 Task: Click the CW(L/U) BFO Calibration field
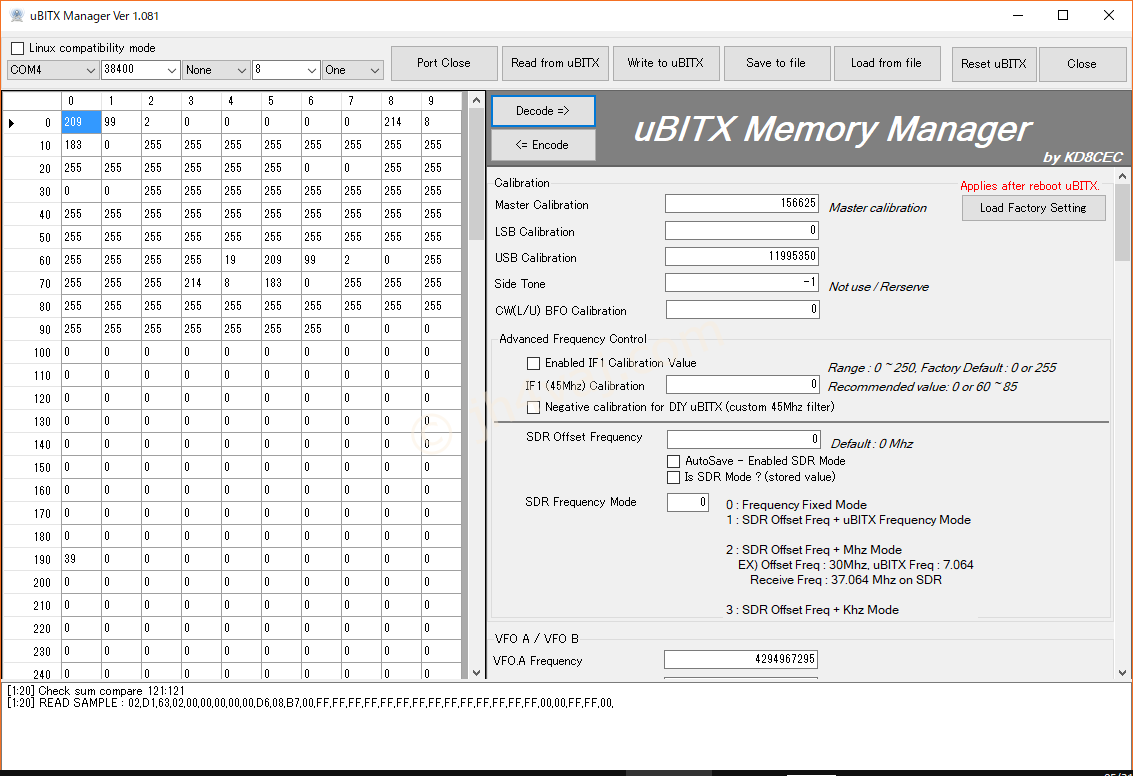[743, 309]
